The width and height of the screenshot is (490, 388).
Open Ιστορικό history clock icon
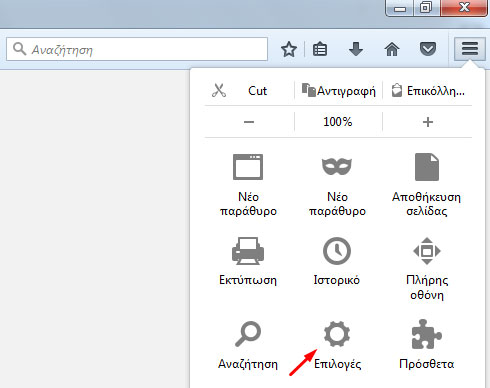pyautogui.click(x=337, y=251)
